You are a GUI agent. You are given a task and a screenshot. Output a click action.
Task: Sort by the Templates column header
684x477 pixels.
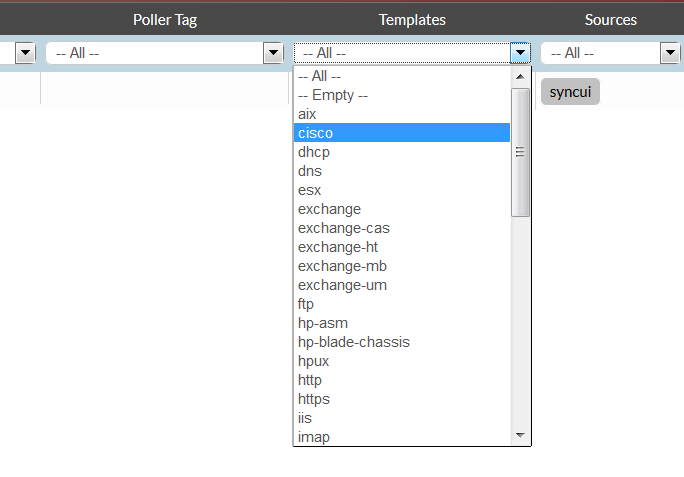[x=412, y=20]
